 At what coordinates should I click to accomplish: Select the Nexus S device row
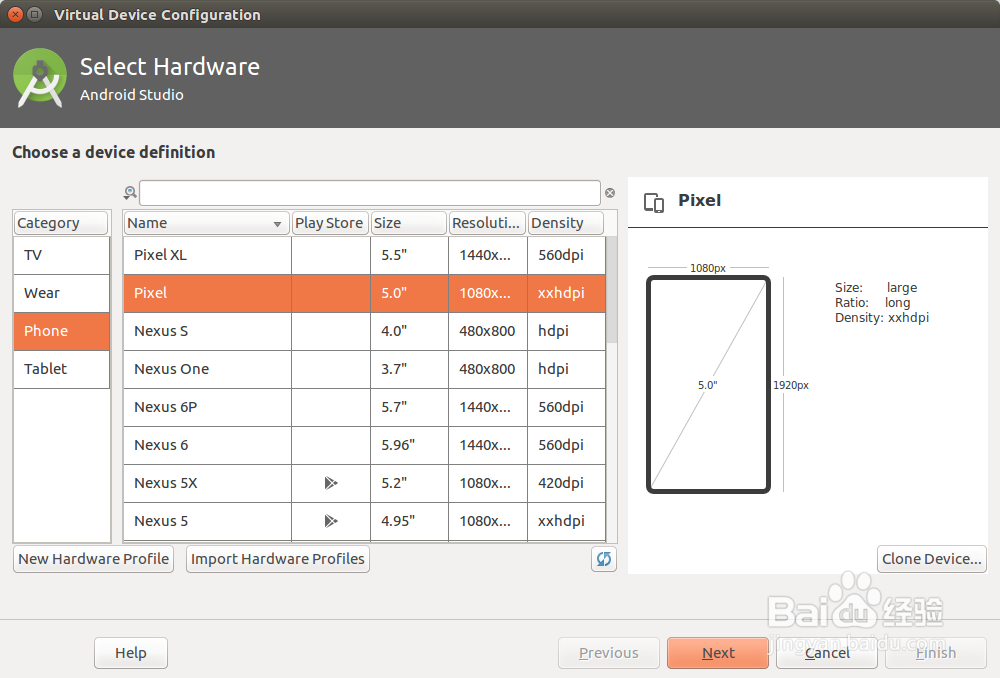[x=364, y=331]
